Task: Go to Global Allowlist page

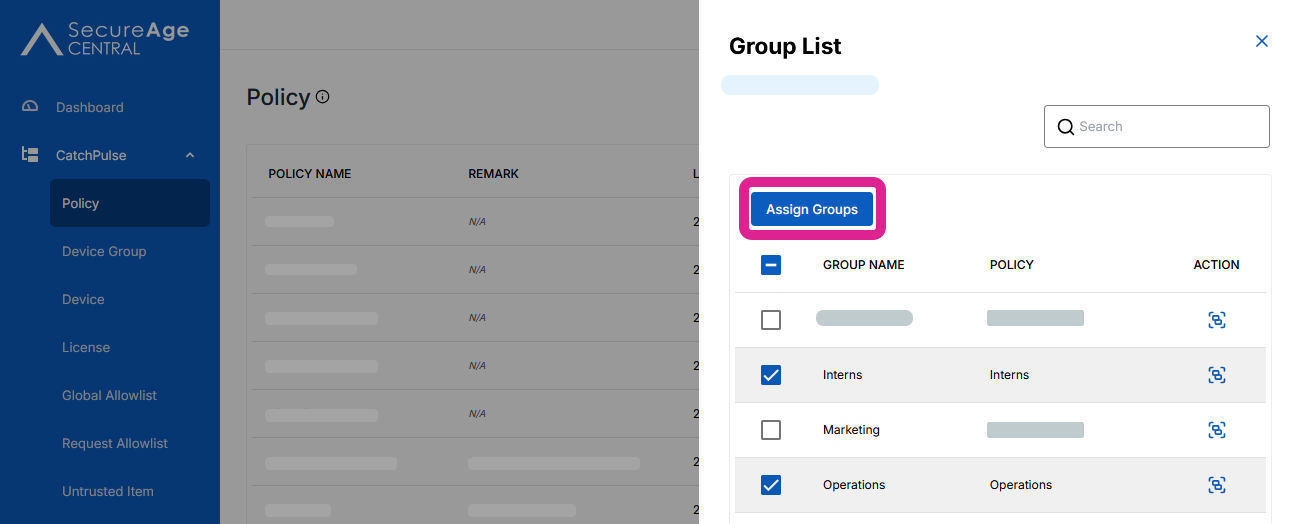Action: [x=109, y=395]
